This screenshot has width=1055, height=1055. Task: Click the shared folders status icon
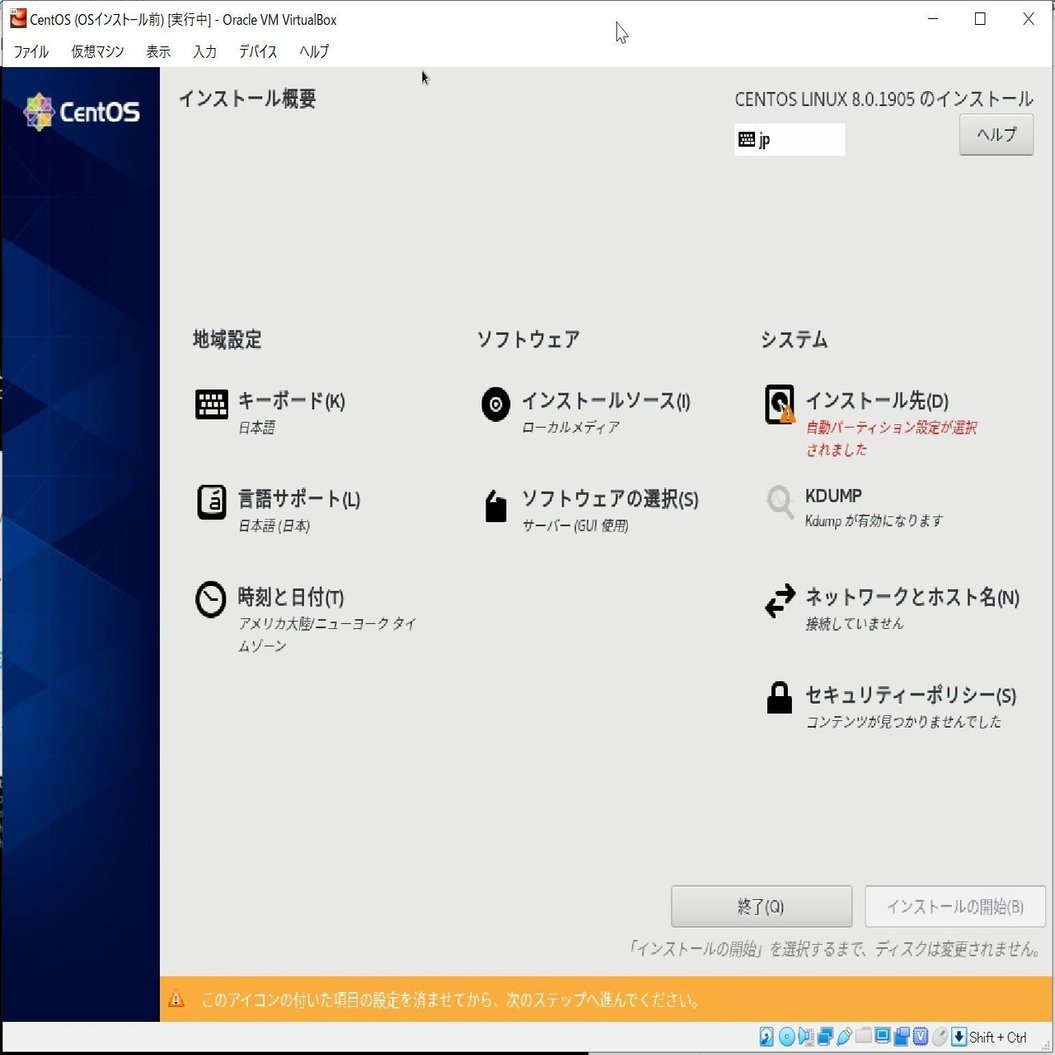coord(864,1037)
